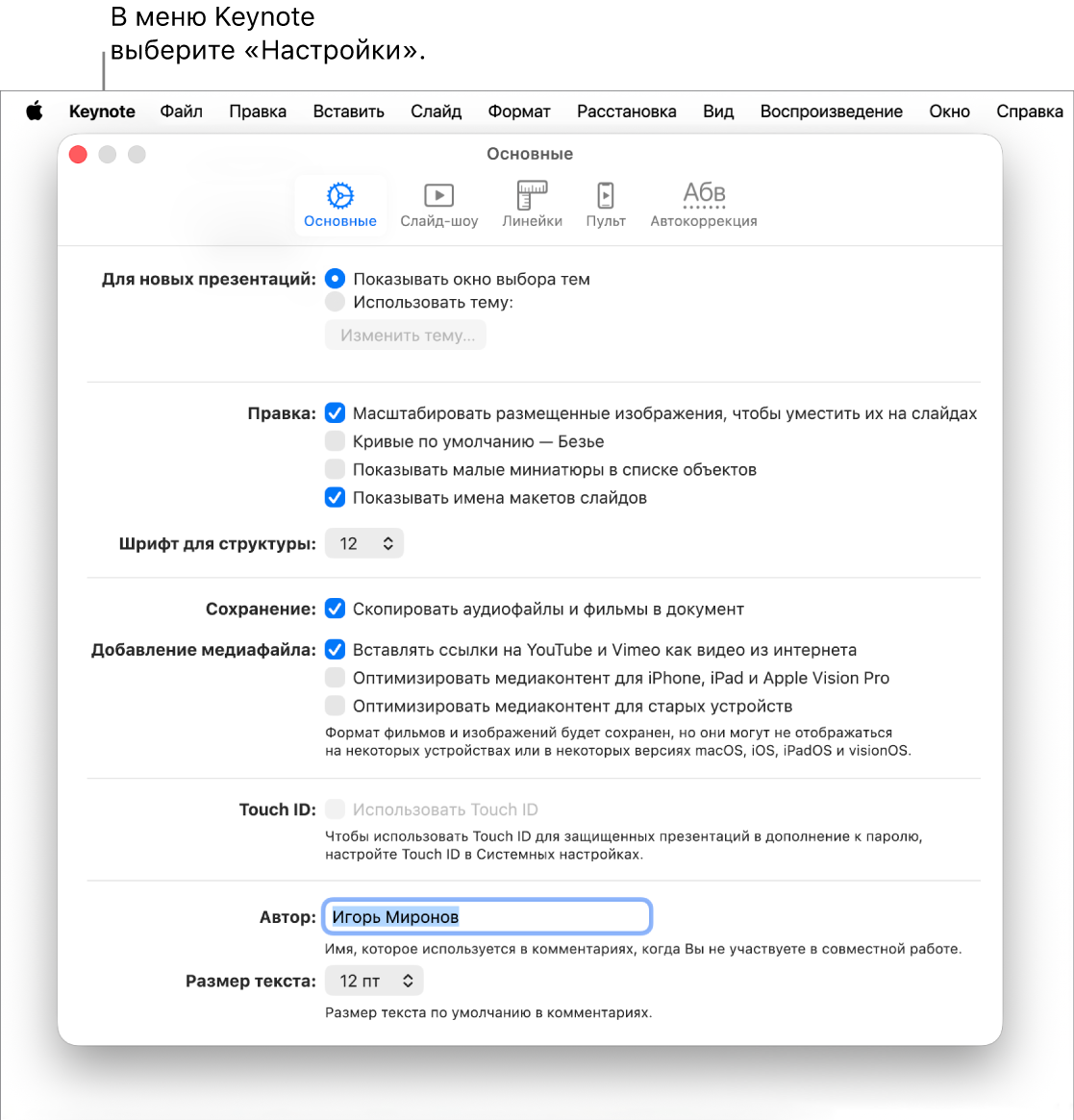
Task: Open the Вставить menu
Action: point(349,112)
